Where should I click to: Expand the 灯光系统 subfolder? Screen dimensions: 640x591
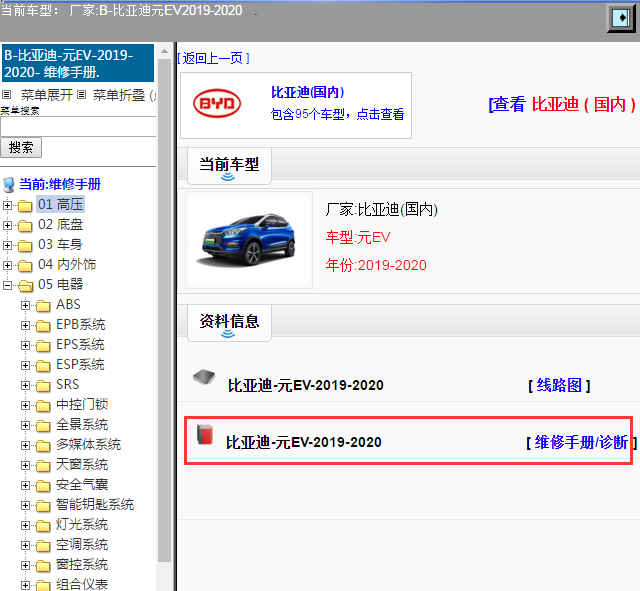pyautogui.click(x=25, y=525)
